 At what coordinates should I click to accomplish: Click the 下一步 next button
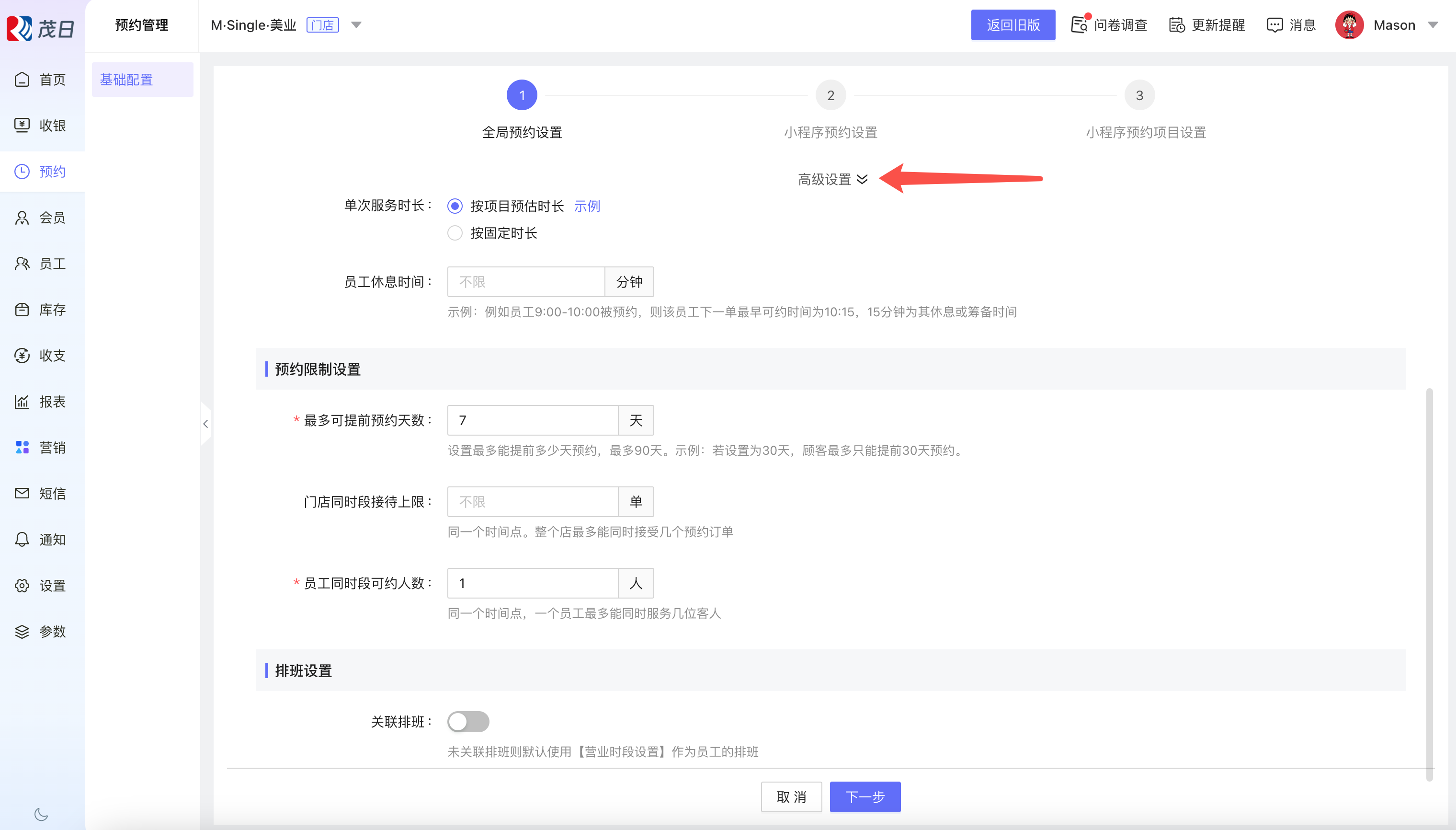[864, 796]
